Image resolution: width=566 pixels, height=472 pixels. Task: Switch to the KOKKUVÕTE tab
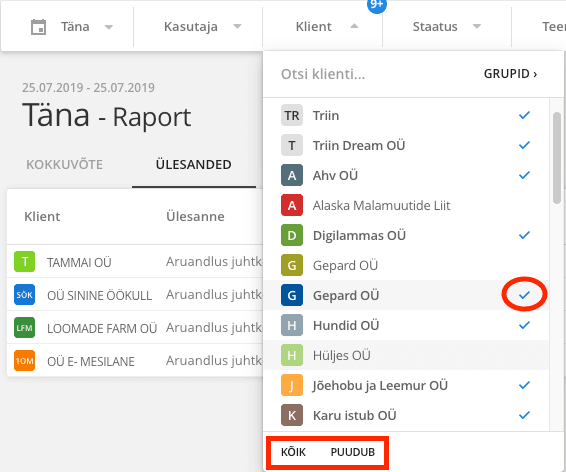click(x=64, y=165)
